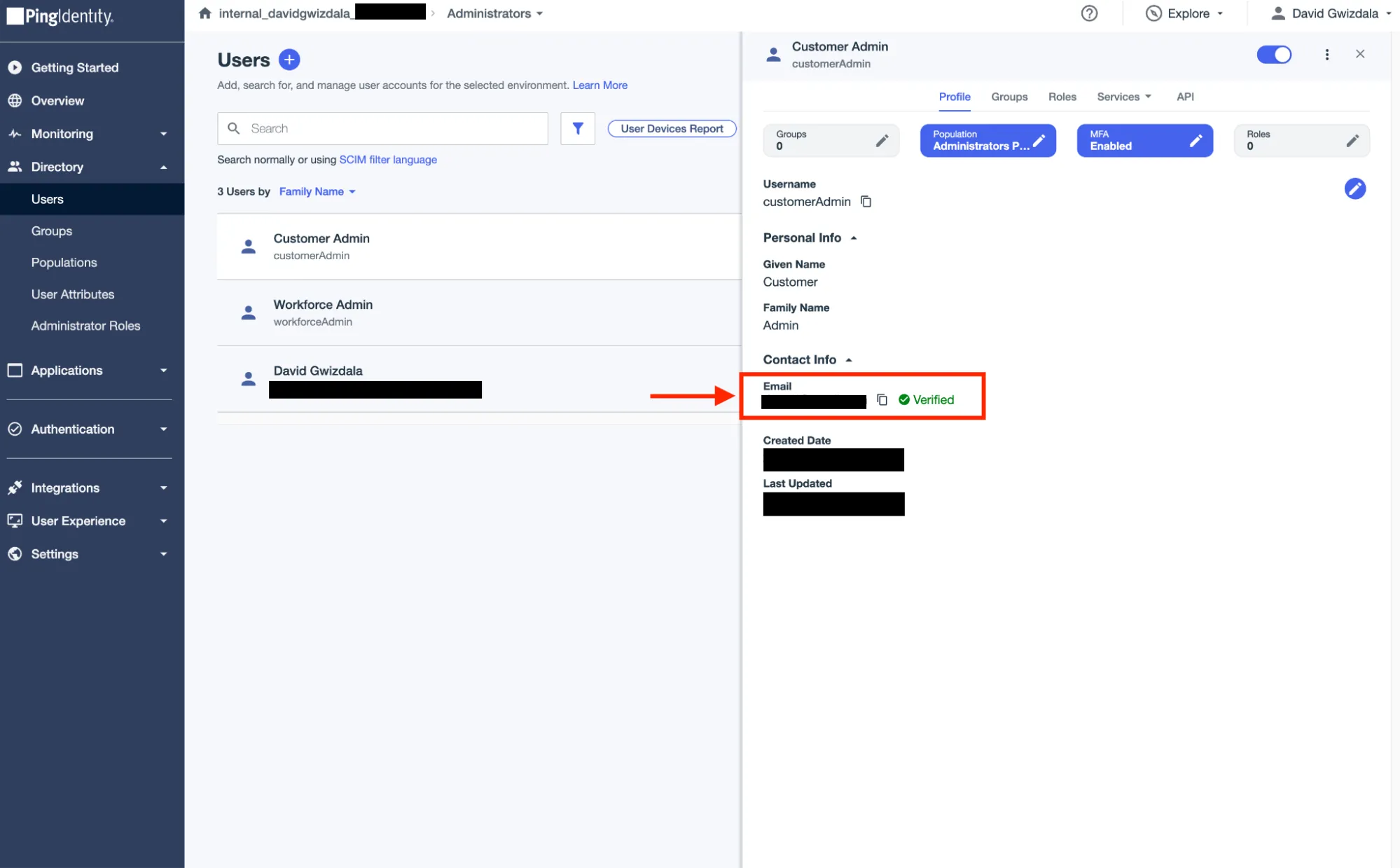
Task: Switch to the Roles tab
Action: click(1062, 97)
